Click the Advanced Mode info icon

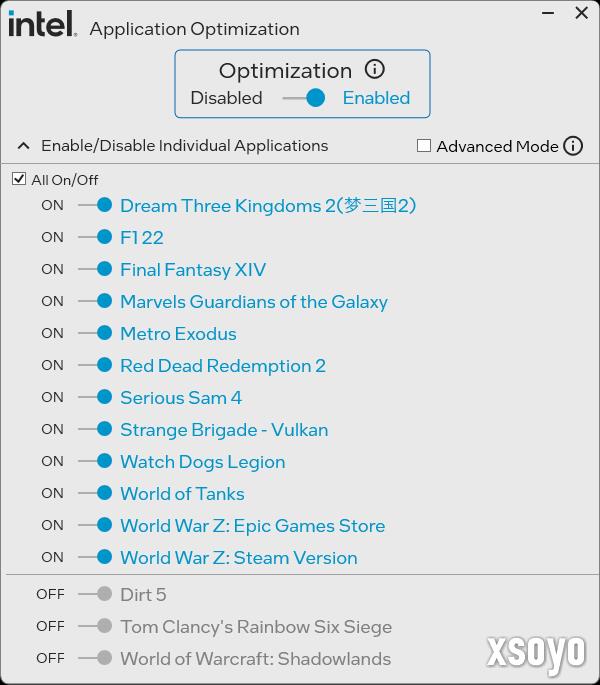tap(572, 146)
